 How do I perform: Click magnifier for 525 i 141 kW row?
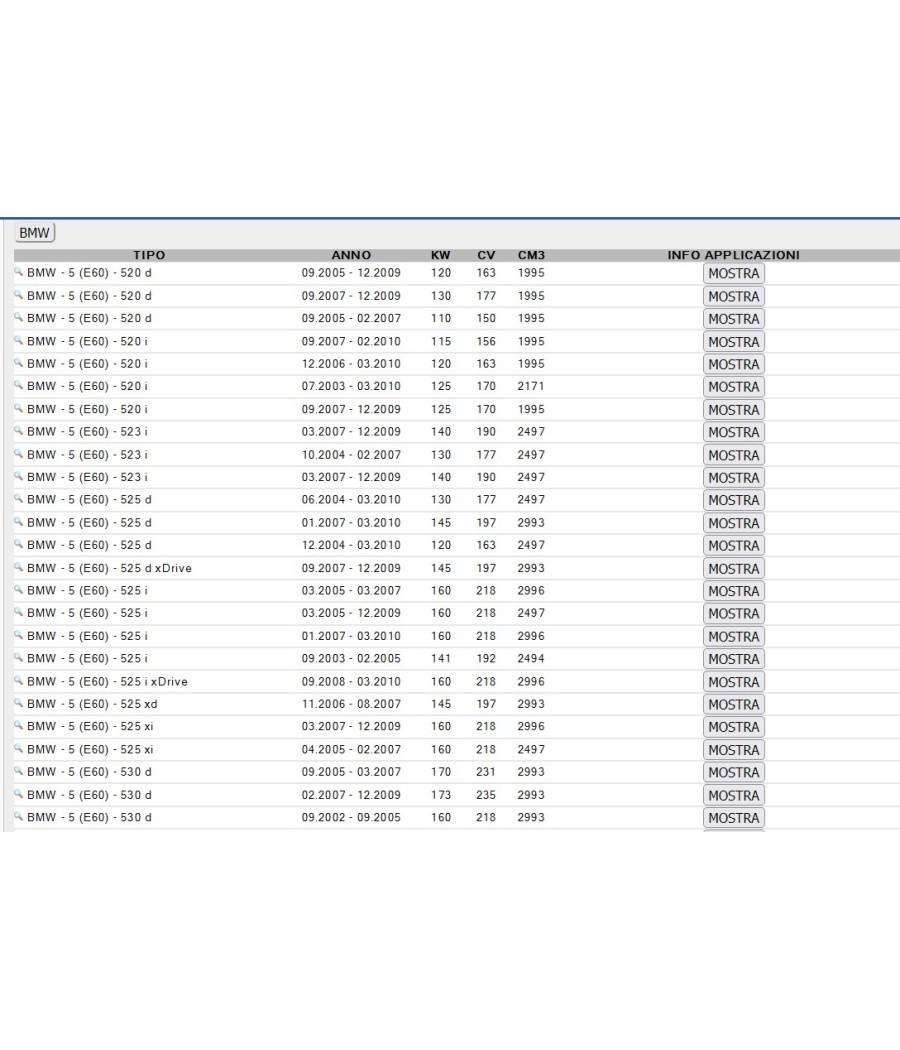point(19,658)
